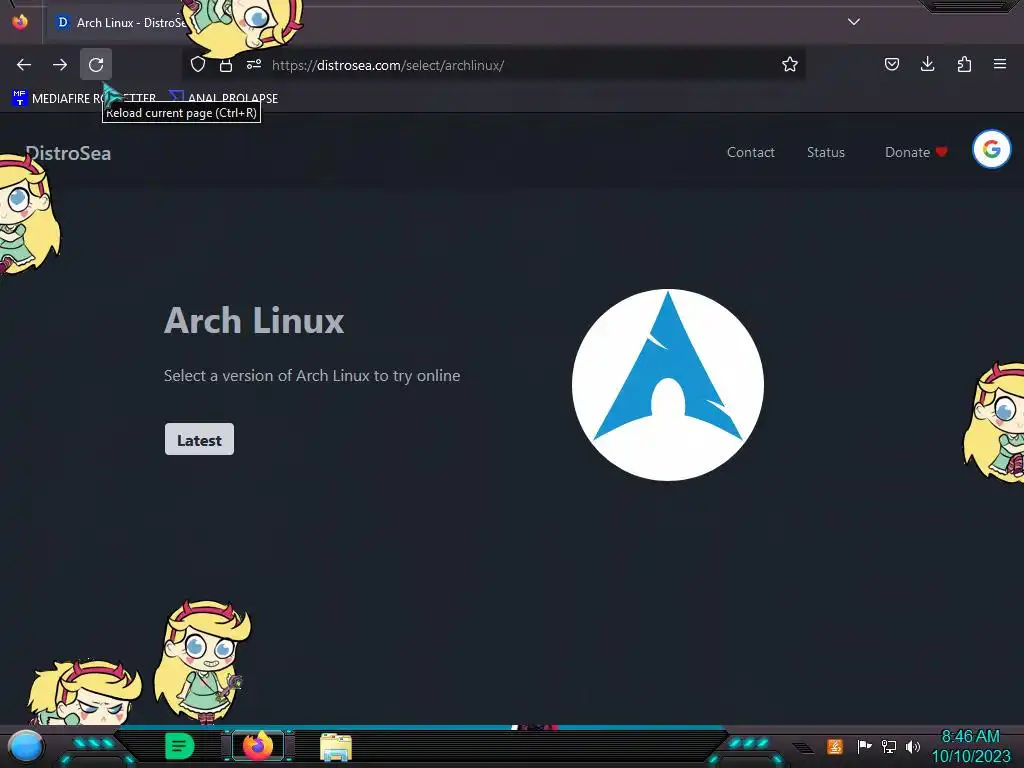The height and width of the screenshot is (768, 1024).
Task: Click the orange tray icon
Action: tap(835, 746)
